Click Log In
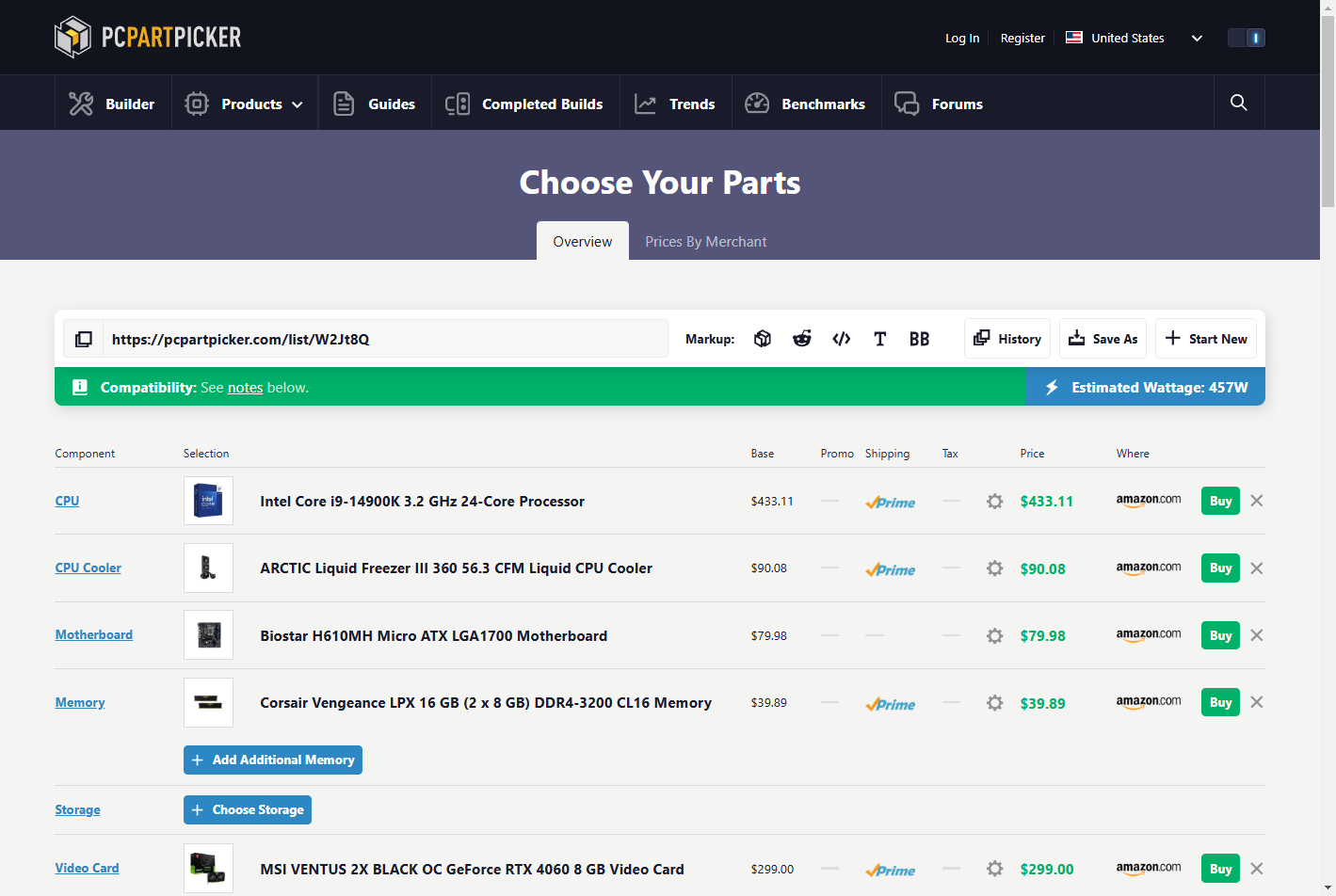This screenshot has height=896, width=1336. coord(962,38)
